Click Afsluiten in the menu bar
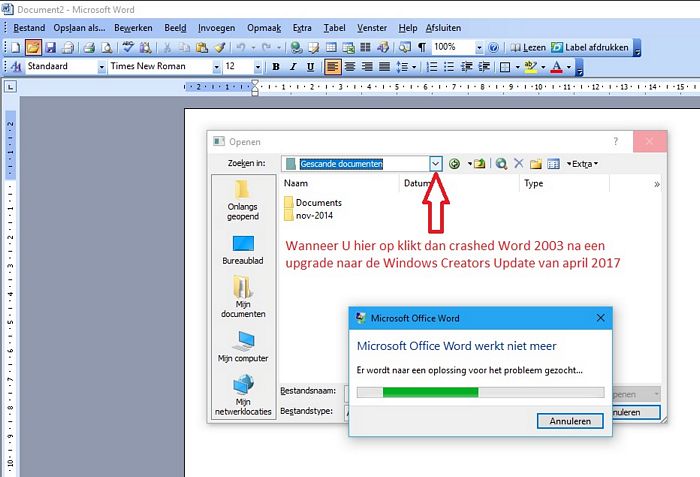The width and height of the screenshot is (700, 477). pyautogui.click(x=443, y=28)
